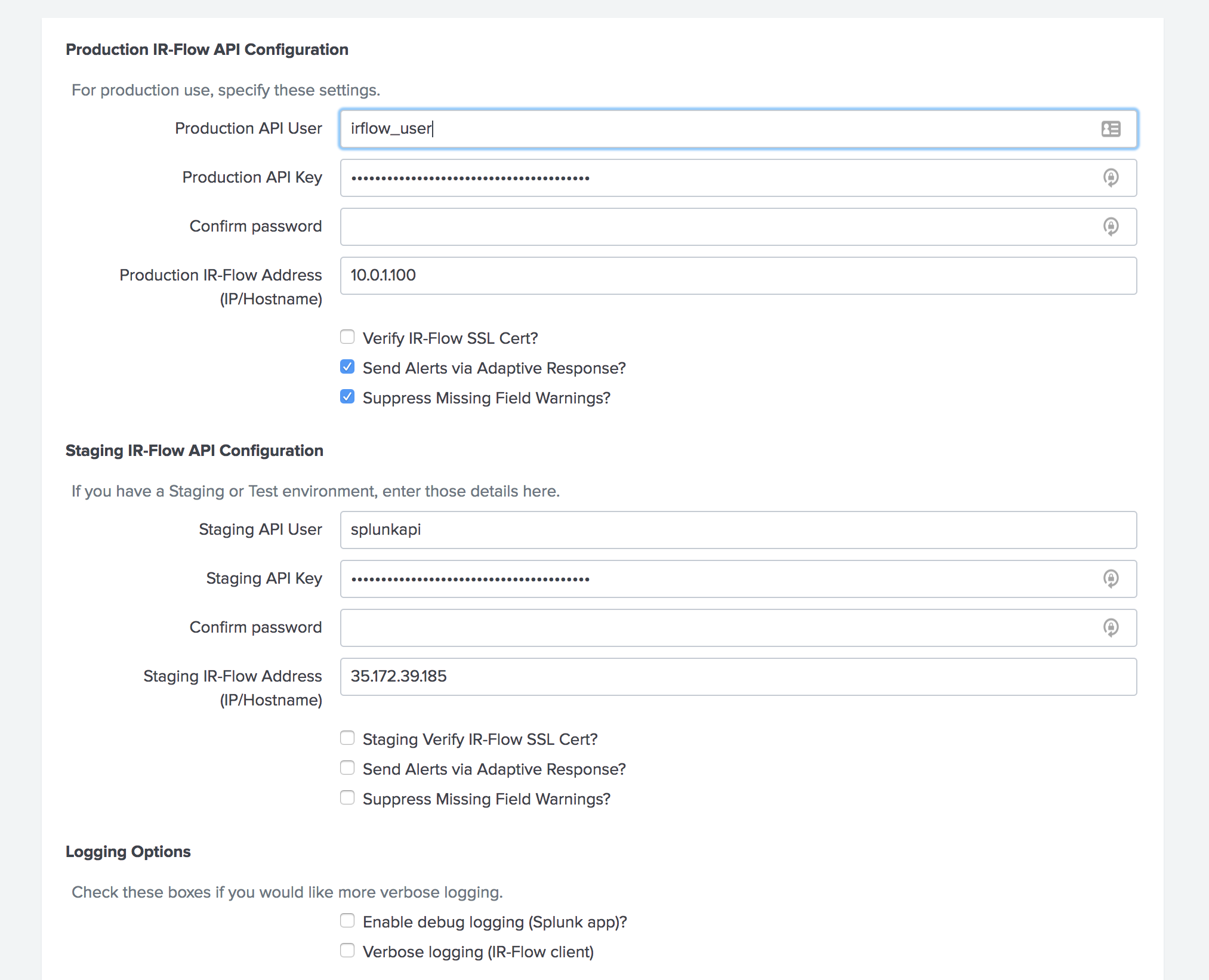Focus the Production API User text field

tap(716, 129)
